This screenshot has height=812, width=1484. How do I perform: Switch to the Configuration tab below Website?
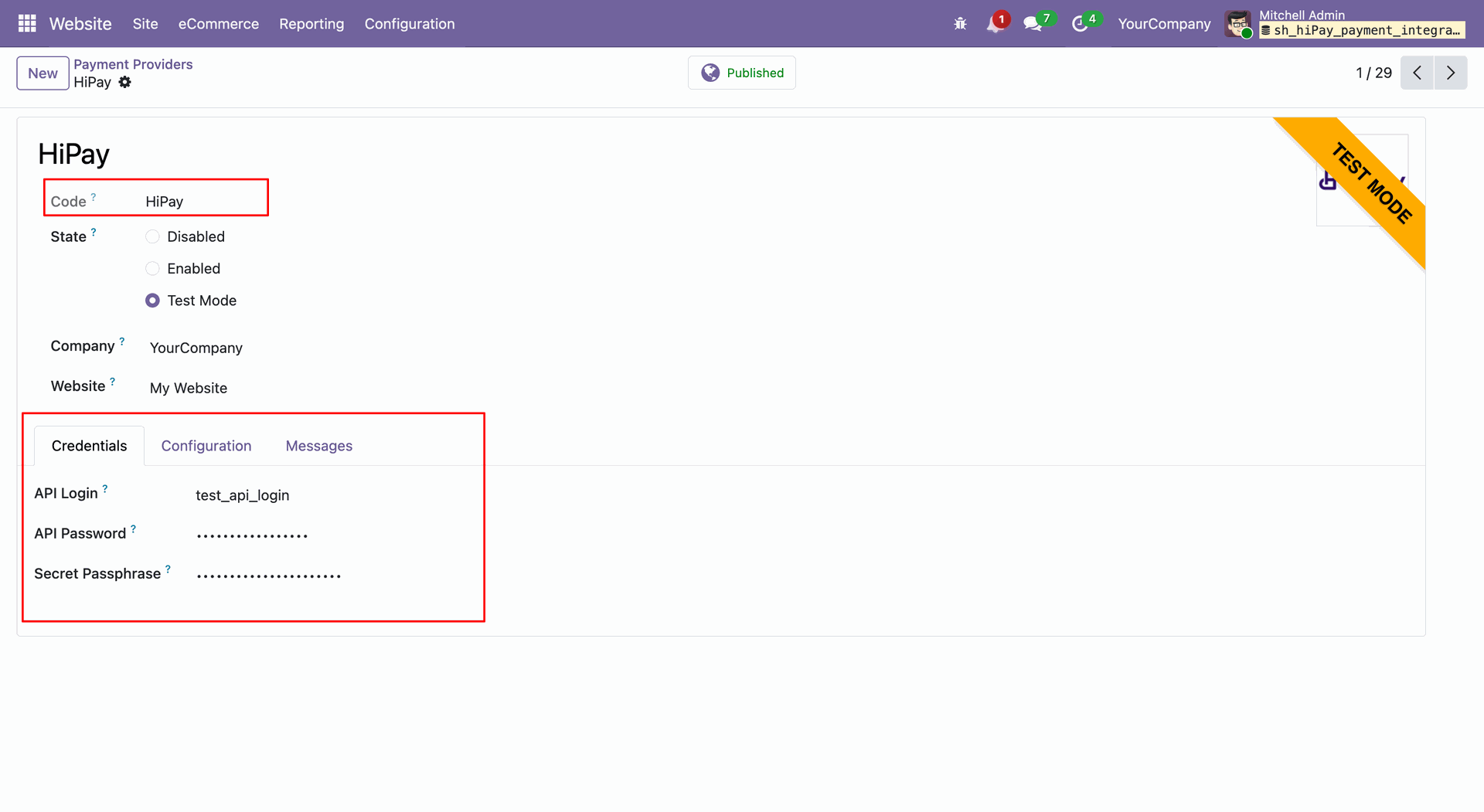pyautogui.click(x=206, y=446)
